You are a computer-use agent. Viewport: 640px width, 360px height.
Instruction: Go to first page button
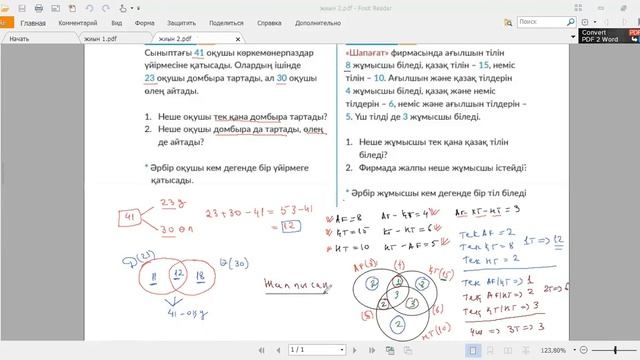click(262, 350)
